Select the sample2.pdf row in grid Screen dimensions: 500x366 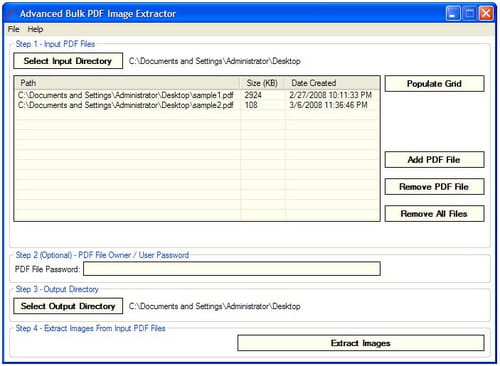[197, 105]
